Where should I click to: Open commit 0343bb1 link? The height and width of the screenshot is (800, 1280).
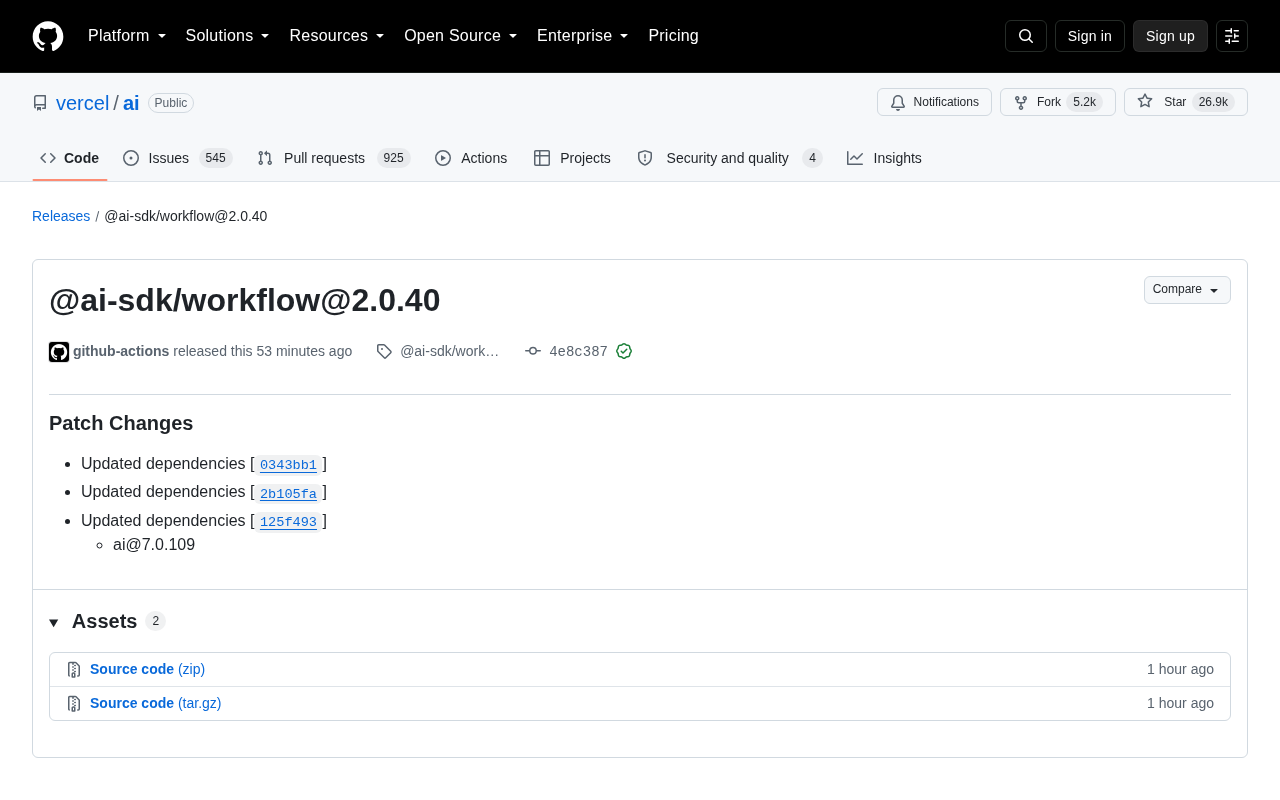point(288,465)
